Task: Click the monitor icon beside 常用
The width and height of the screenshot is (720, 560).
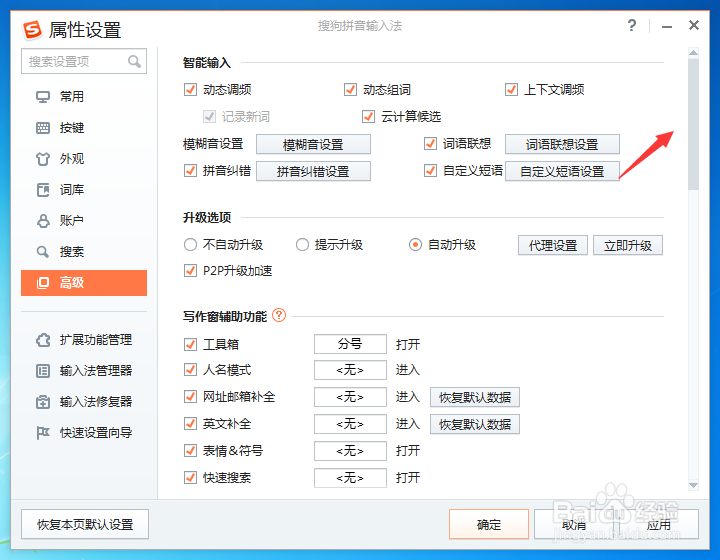Action: [43, 97]
